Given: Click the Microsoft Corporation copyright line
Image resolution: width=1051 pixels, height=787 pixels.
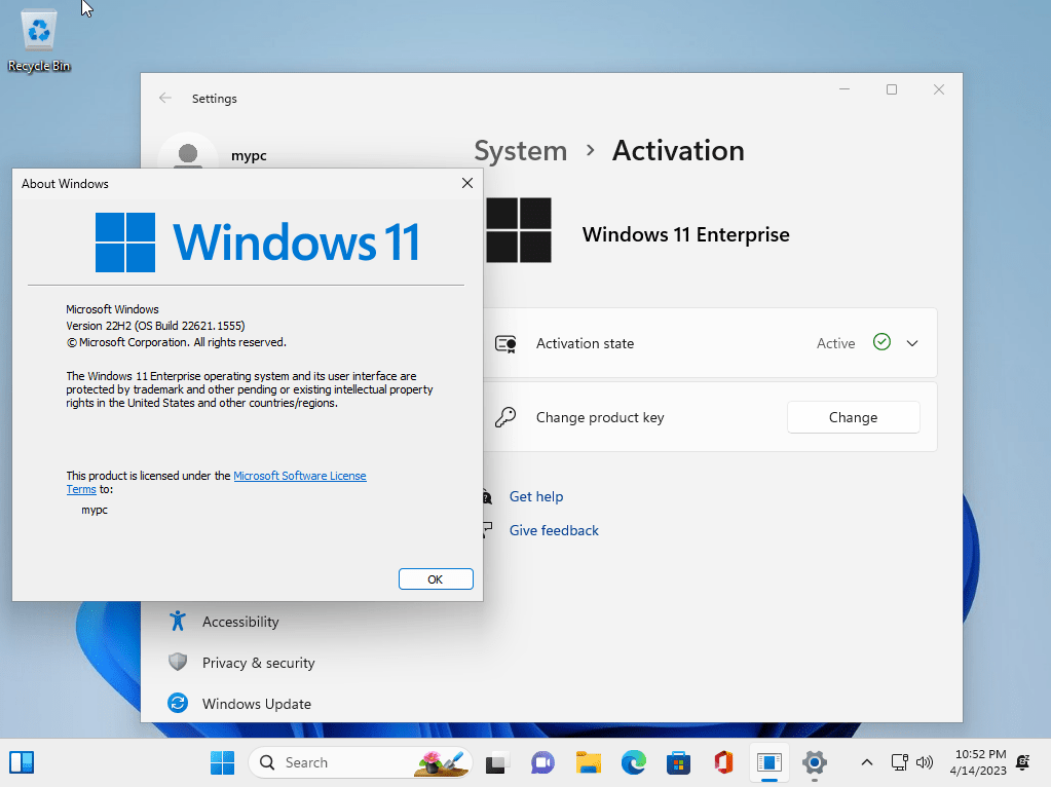Looking at the screenshot, I should [176, 343].
